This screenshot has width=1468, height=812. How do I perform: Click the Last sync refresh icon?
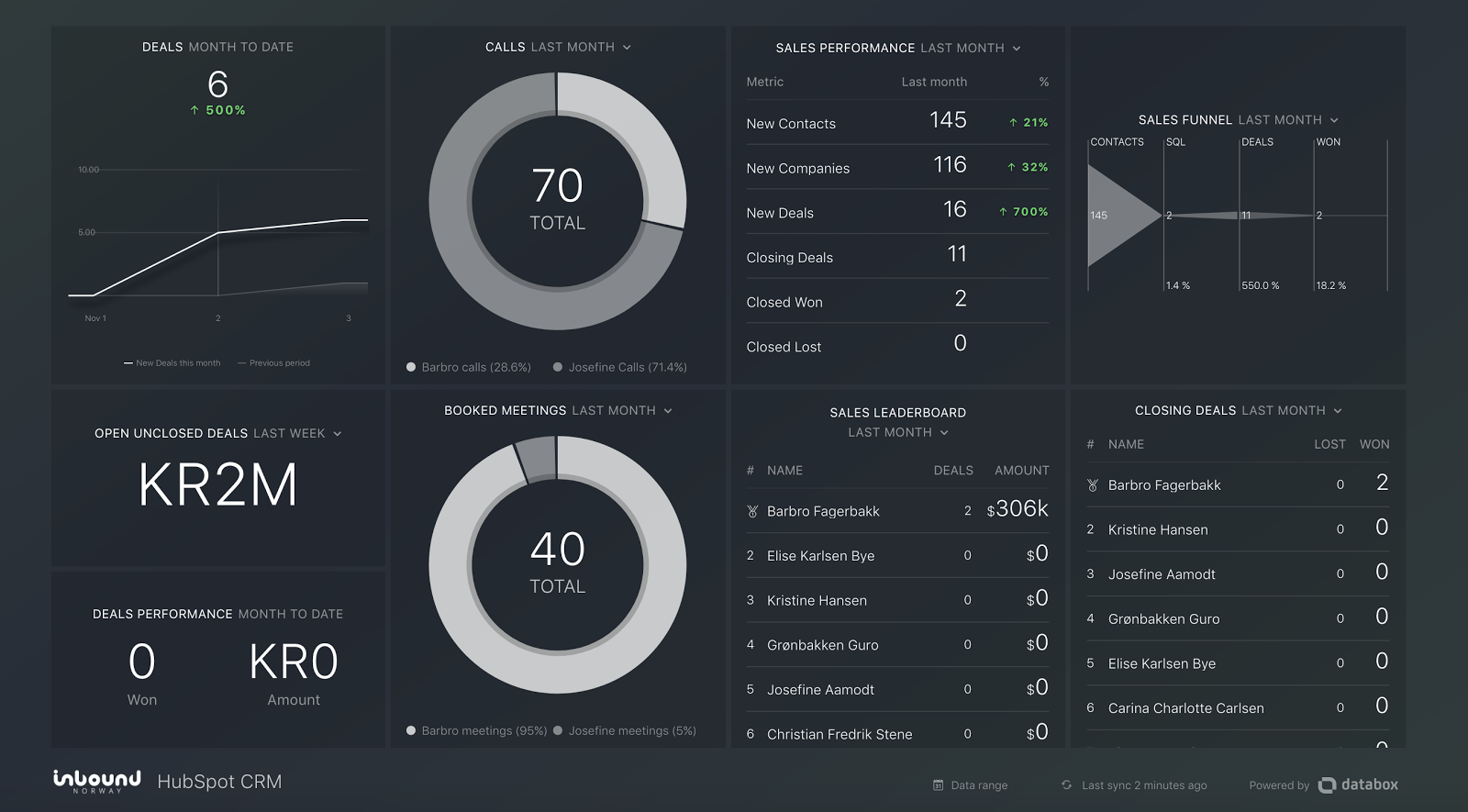[x=1066, y=785]
